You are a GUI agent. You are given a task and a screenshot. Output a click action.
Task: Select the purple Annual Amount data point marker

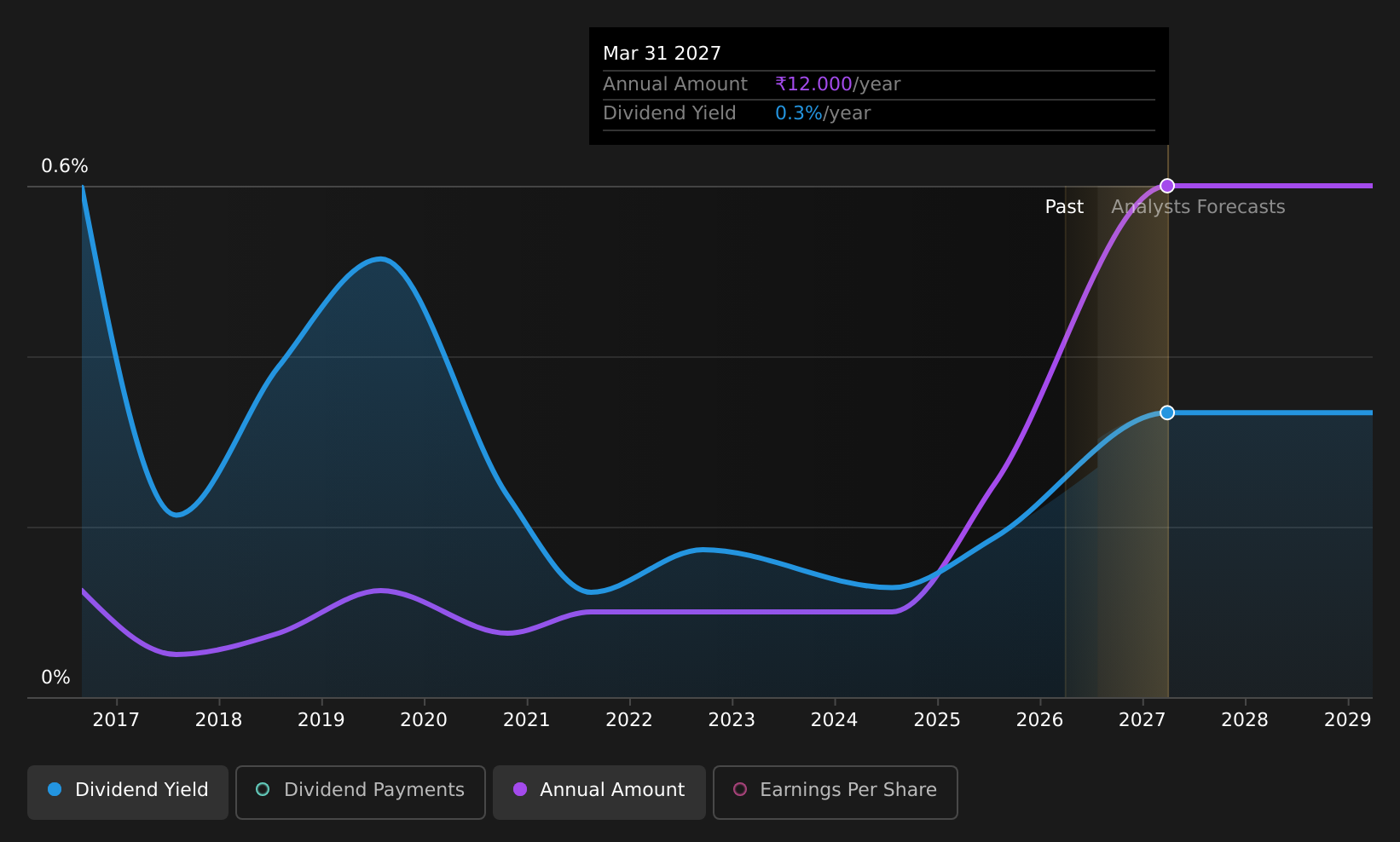[1167, 186]
